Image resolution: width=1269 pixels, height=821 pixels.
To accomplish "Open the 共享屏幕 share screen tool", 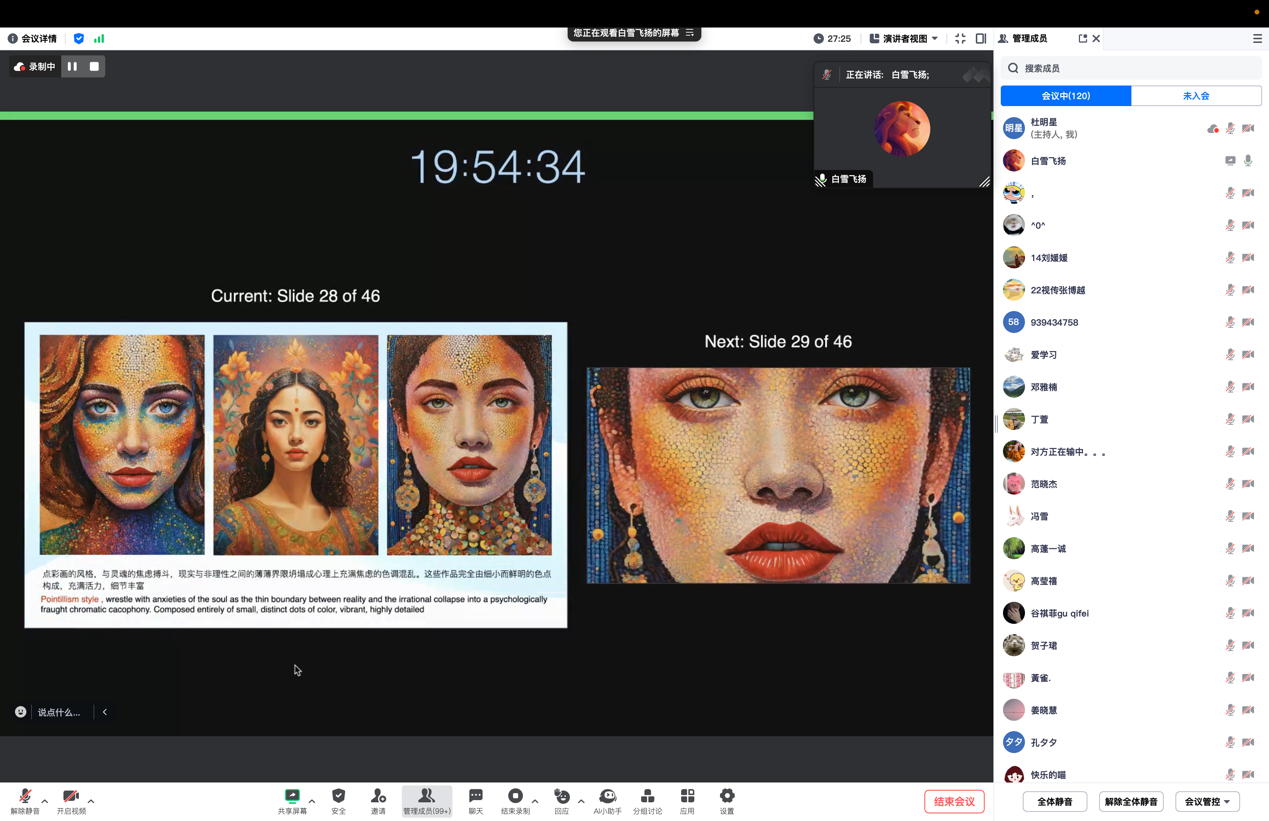I will [x=292, y=801].
